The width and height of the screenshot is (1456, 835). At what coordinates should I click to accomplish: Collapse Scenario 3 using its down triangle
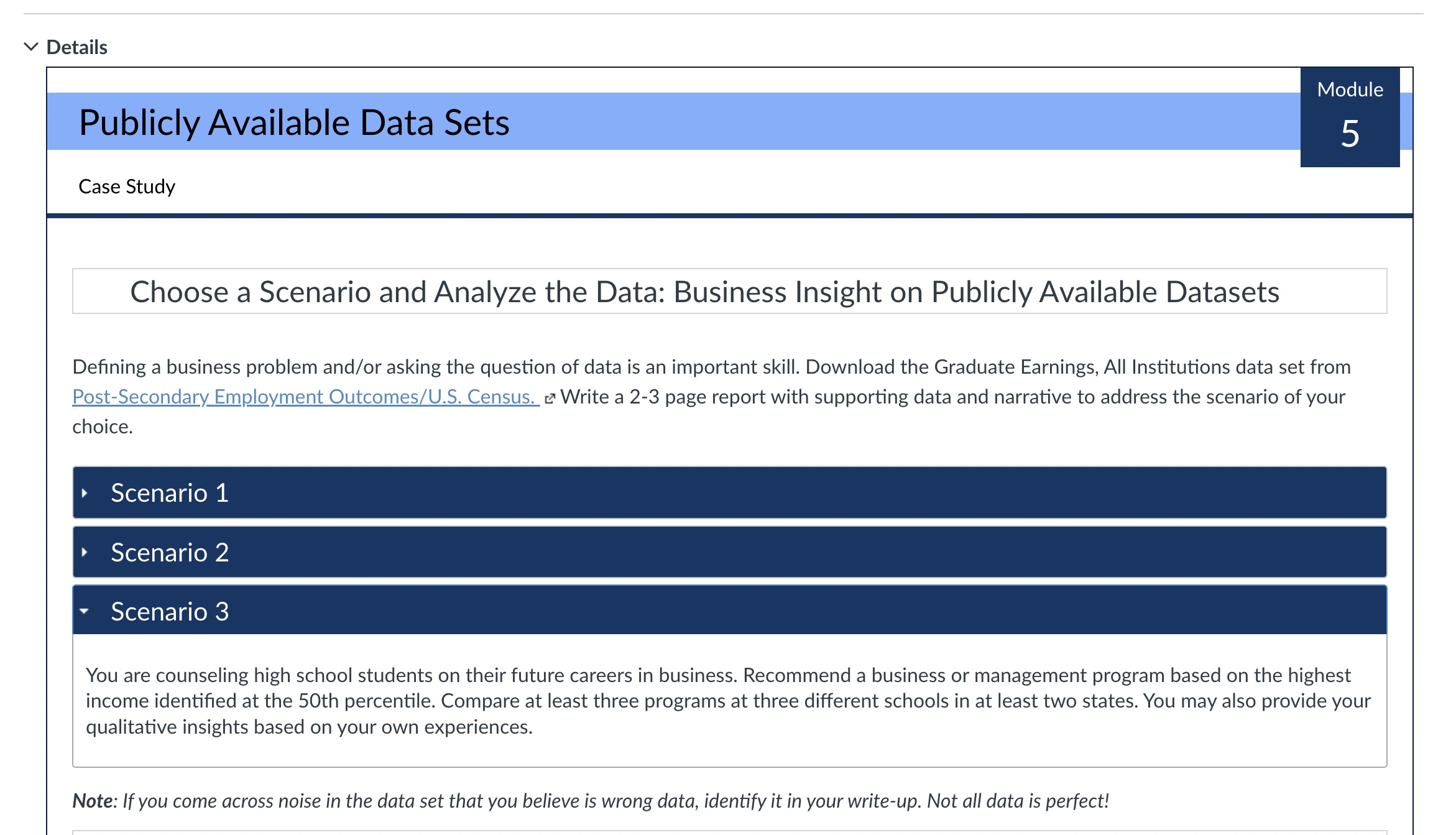pos(84,611)
